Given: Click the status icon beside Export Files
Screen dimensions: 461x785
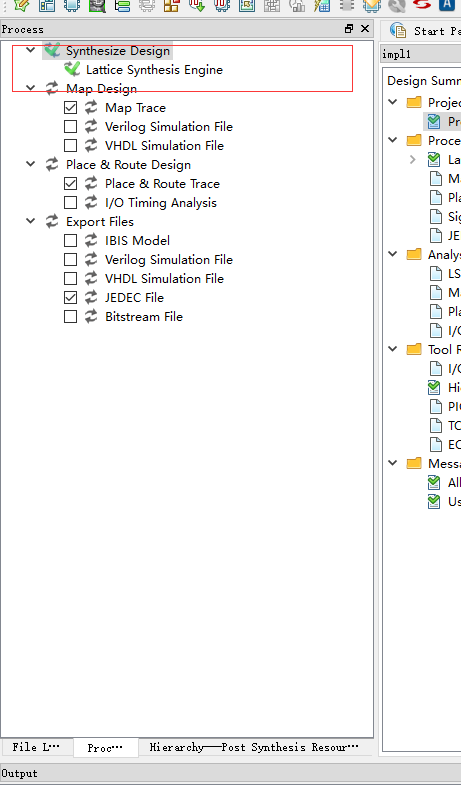Looking at the screenshot, I should click(x=52, y=222).
